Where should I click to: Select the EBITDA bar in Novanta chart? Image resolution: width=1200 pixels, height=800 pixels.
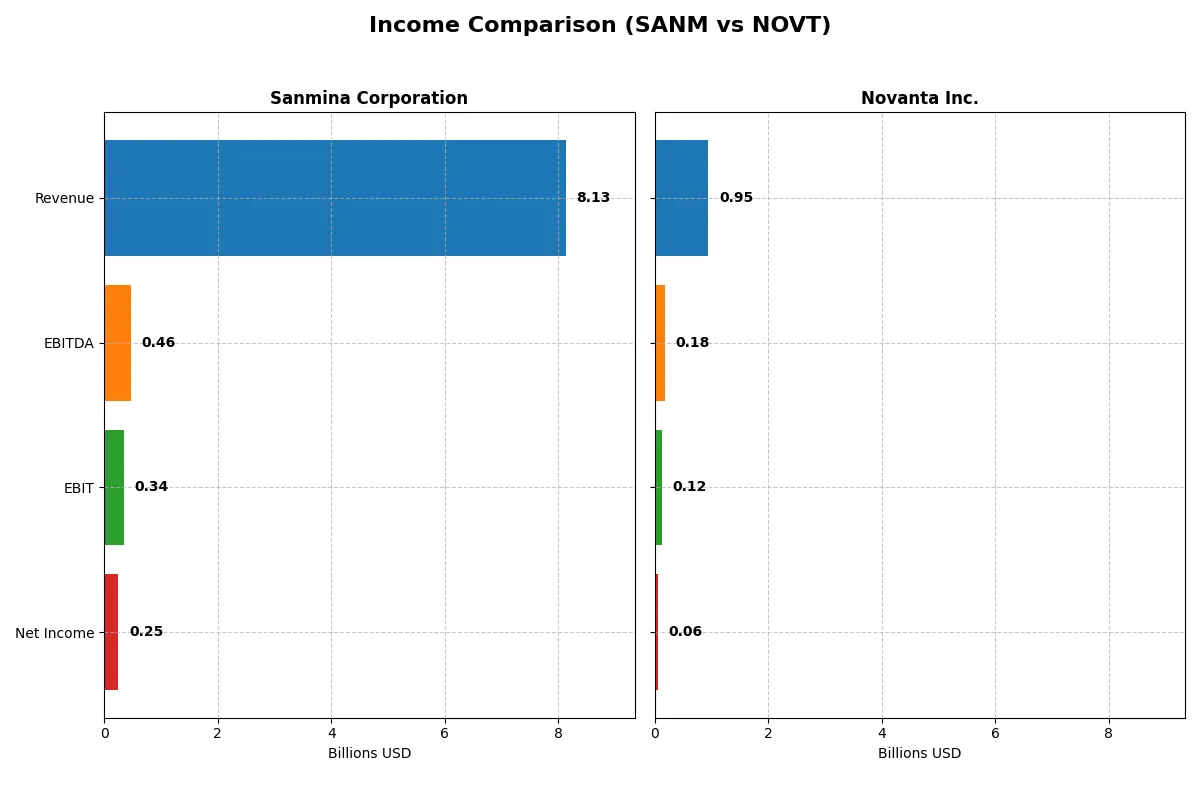click(x=660, y=342)
